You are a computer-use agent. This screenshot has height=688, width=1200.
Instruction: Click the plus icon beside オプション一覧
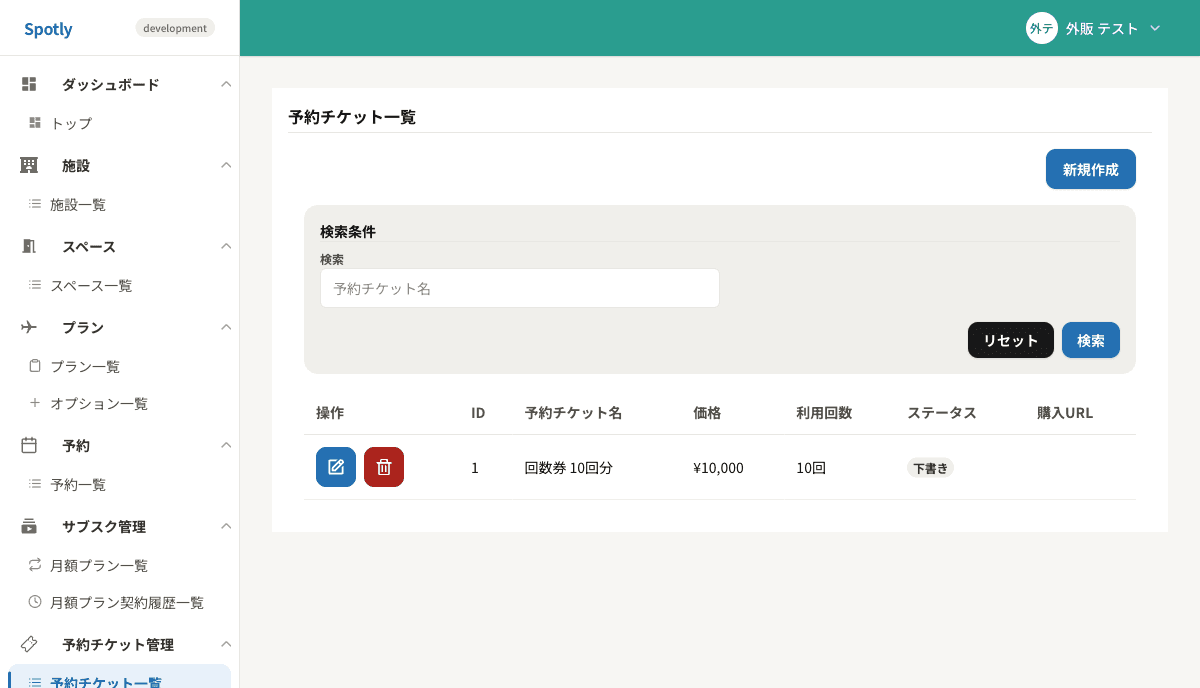tap(35, 403)
